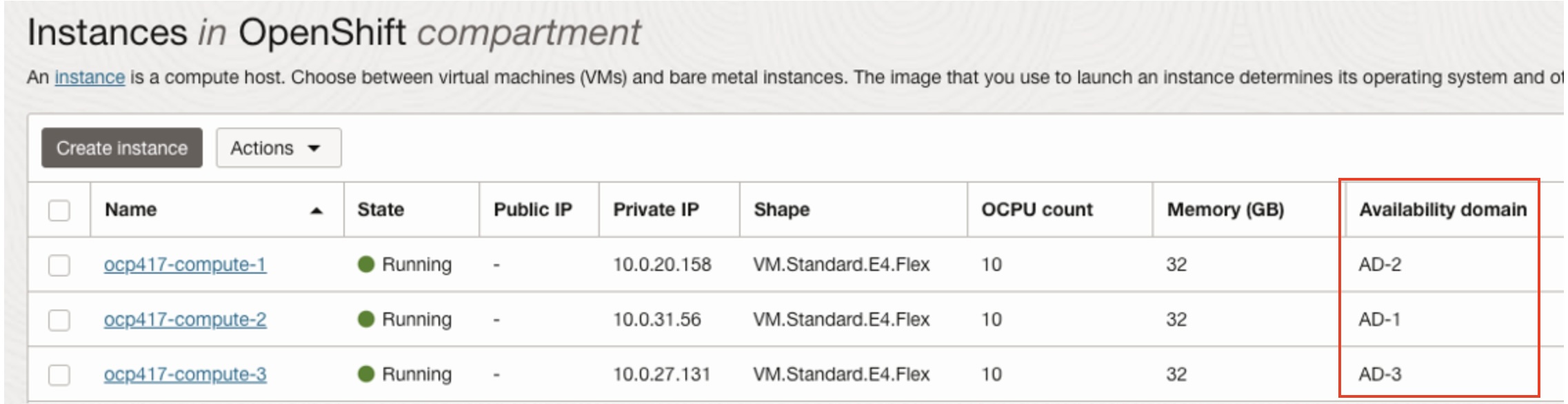Click the green Running status icon for ocp417-compute-3
The image size is (1568, 404).
(366, 374)
